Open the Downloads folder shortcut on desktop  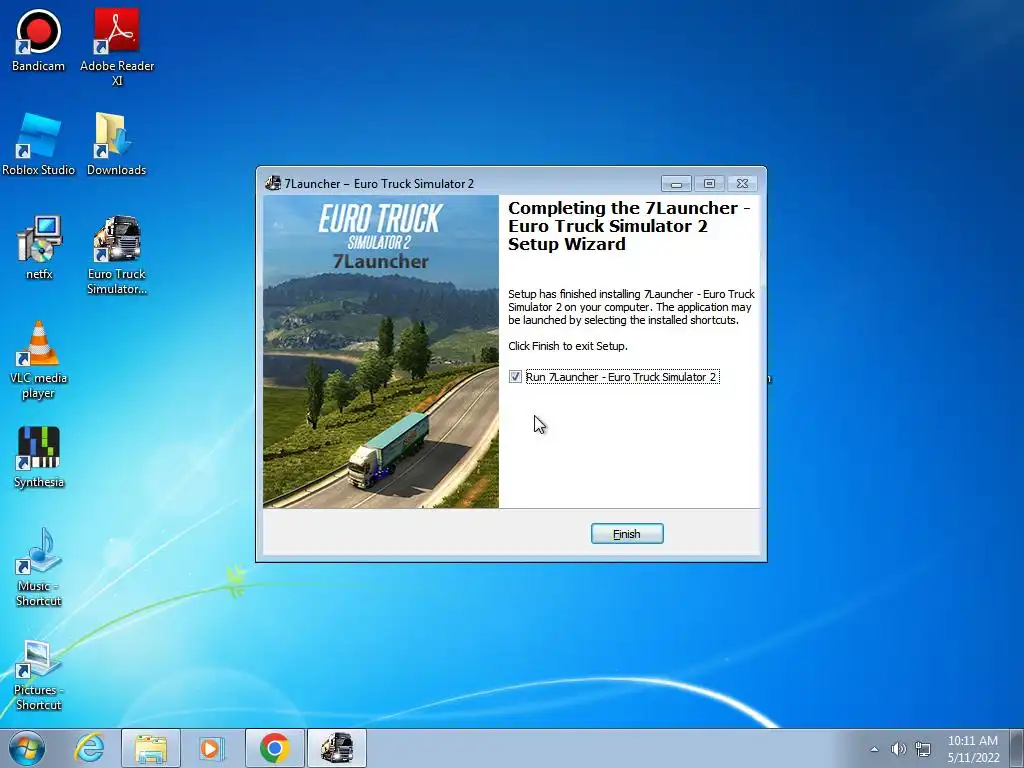click(116, 144)
